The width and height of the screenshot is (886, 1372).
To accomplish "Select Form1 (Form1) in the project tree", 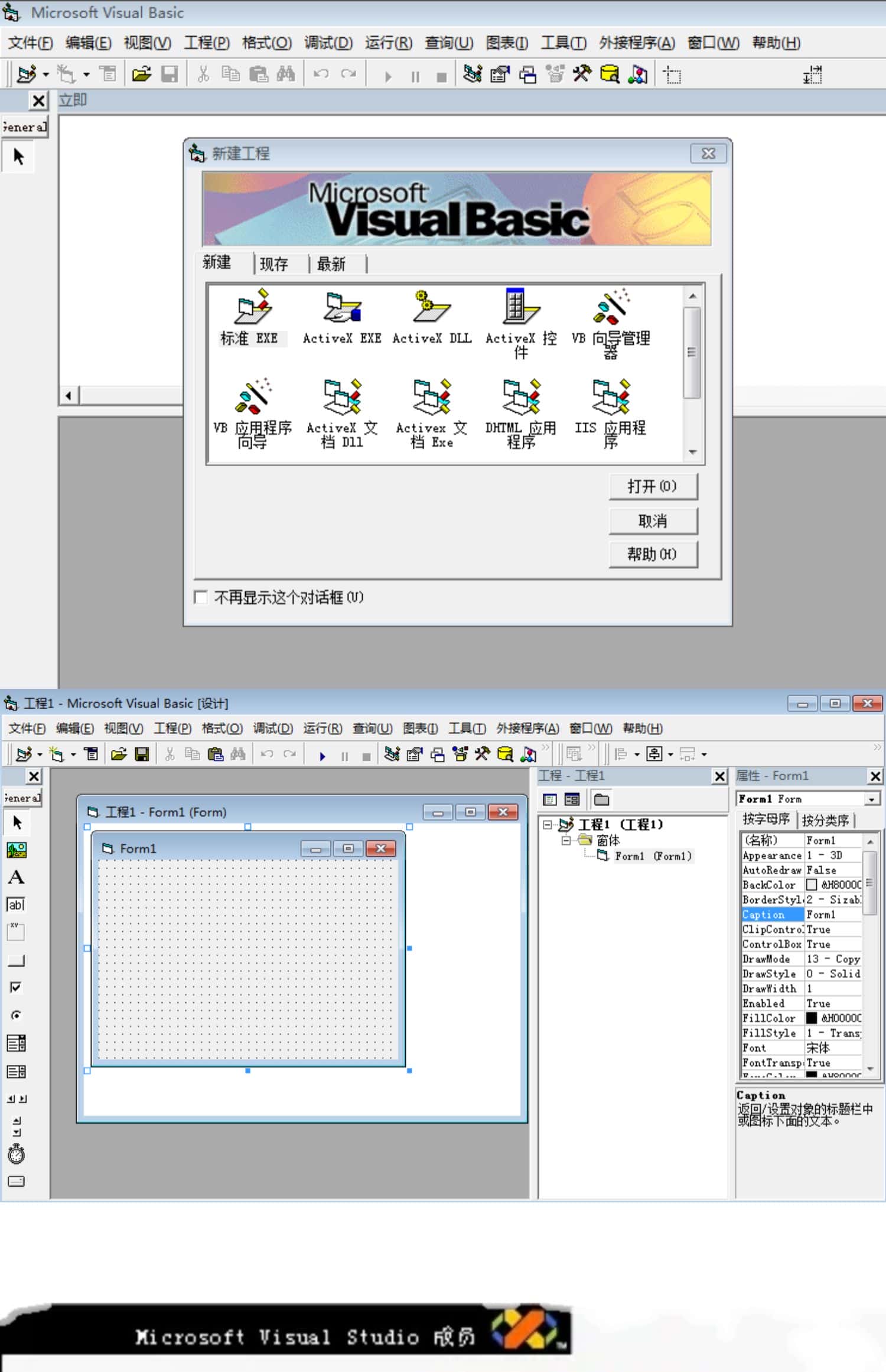I will click(653, 856).
